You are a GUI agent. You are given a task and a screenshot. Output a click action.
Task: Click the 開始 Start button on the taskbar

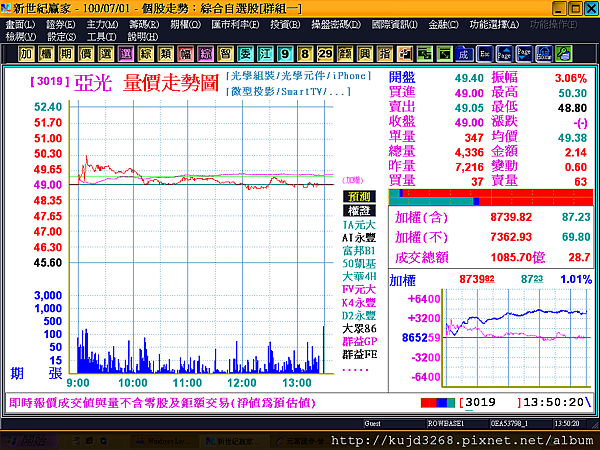click(x=27, y=441)
